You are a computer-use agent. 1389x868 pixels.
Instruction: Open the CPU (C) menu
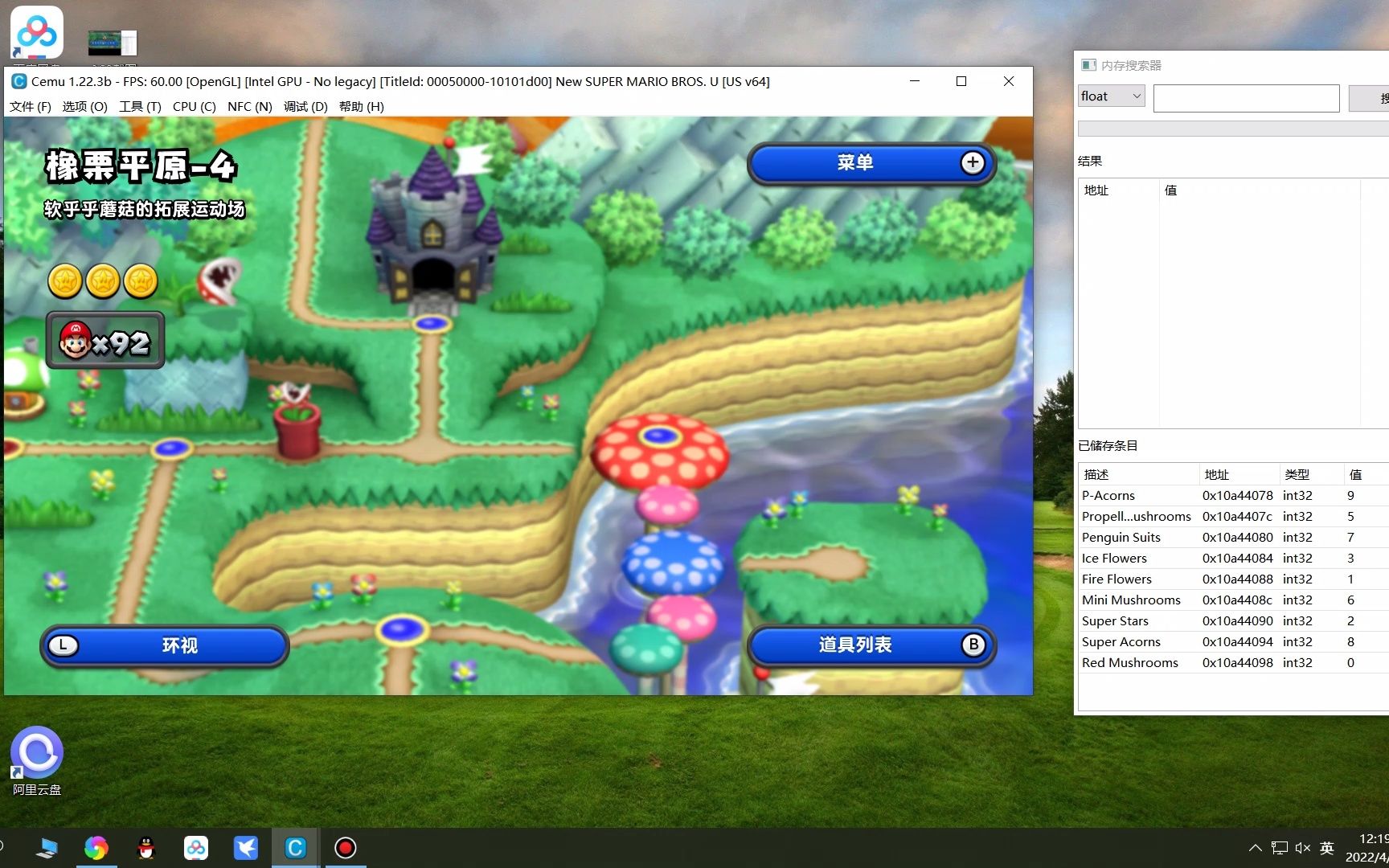coord(194,106)
